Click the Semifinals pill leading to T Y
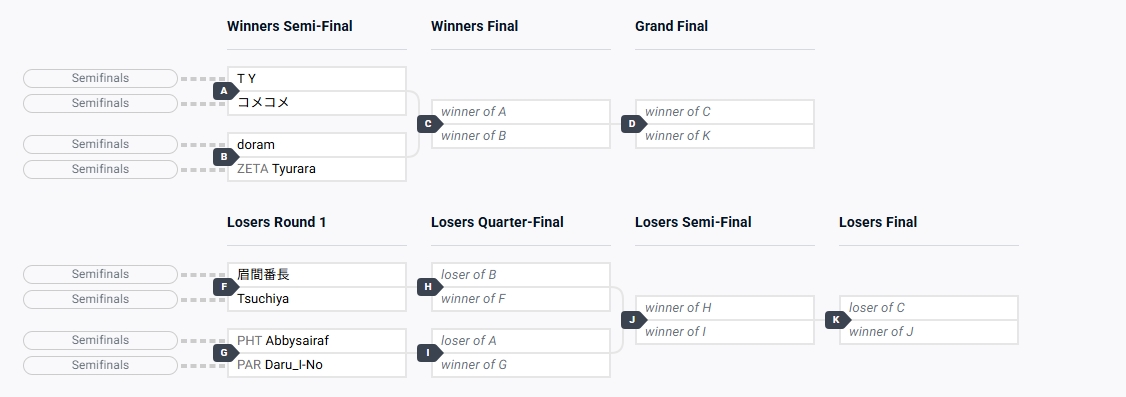 click(101, 78)
